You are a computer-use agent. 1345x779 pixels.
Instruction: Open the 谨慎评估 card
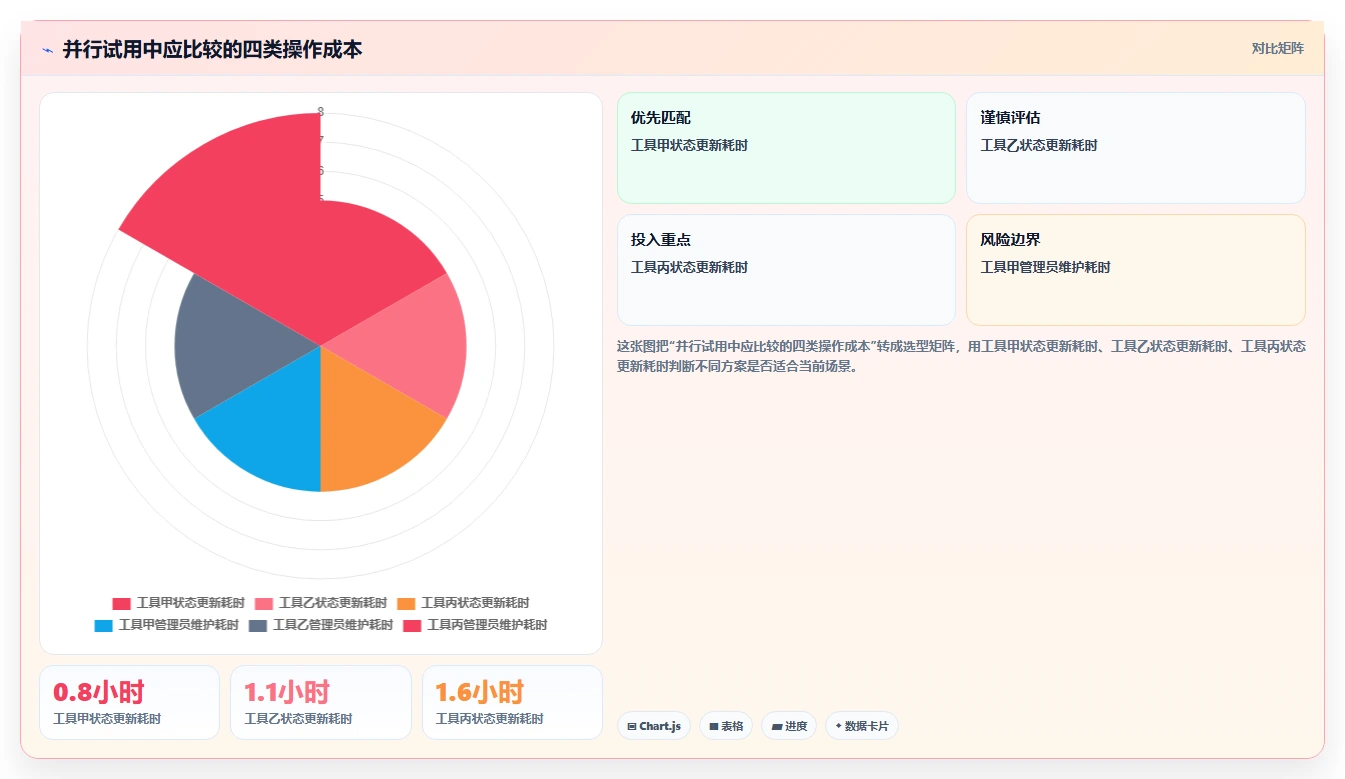(1135, 148)
